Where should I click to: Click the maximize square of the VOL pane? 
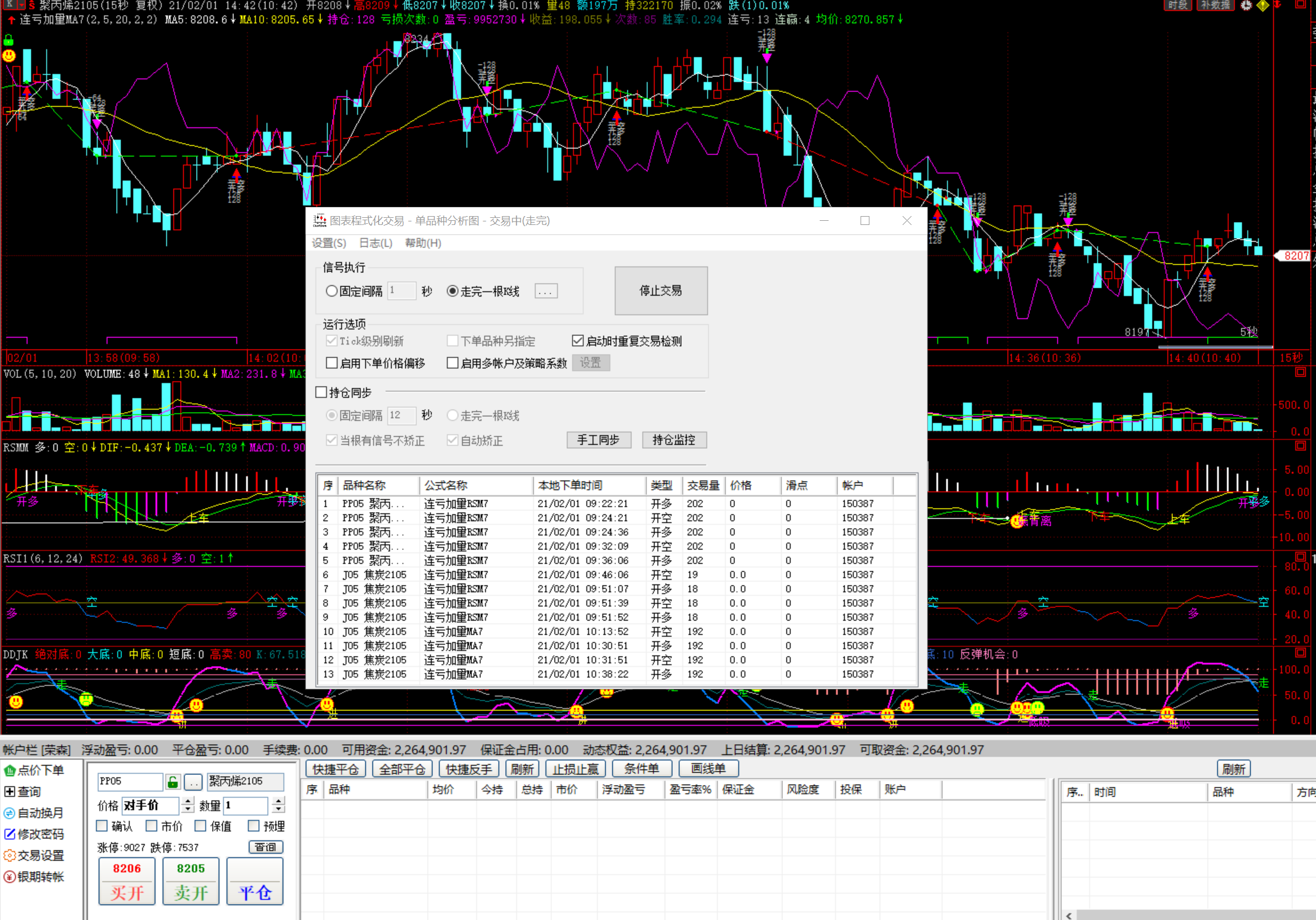click(x=1301, y=372)
